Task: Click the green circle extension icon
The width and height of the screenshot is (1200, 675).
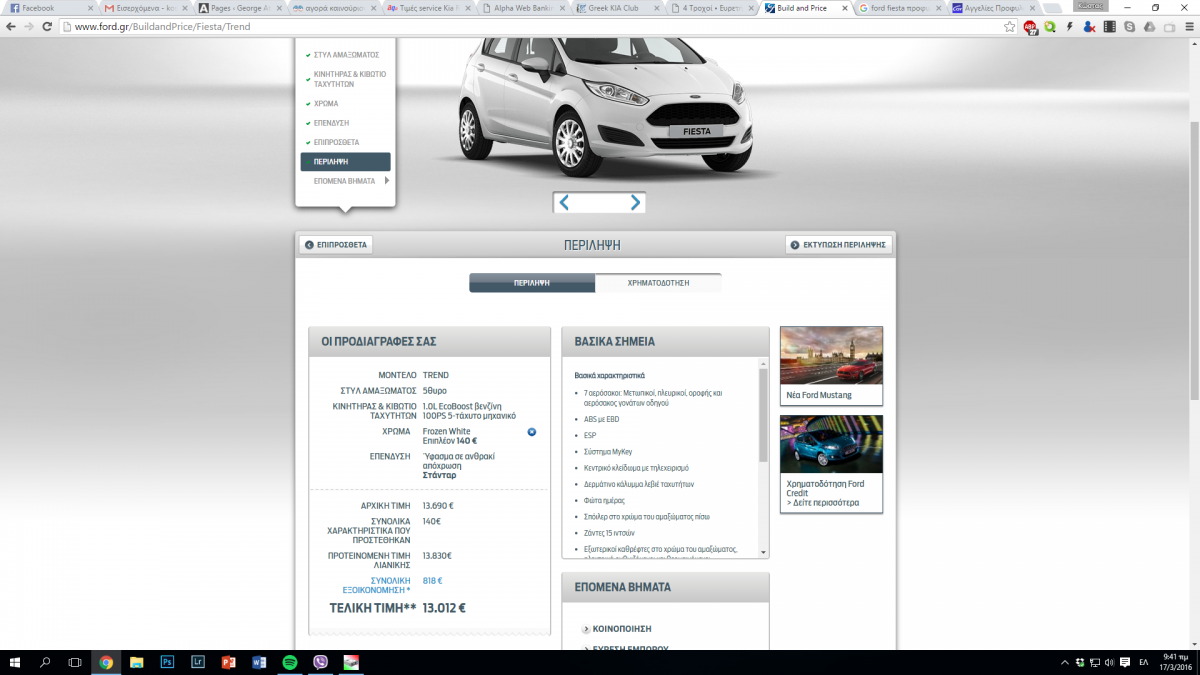Action: click(1050, 27)
